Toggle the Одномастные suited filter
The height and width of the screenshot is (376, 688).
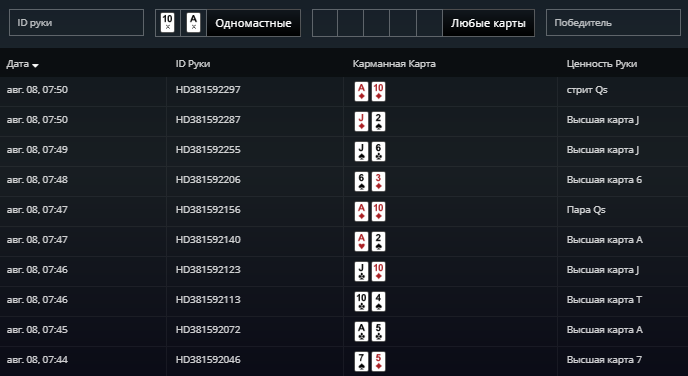tap(253, 23)
